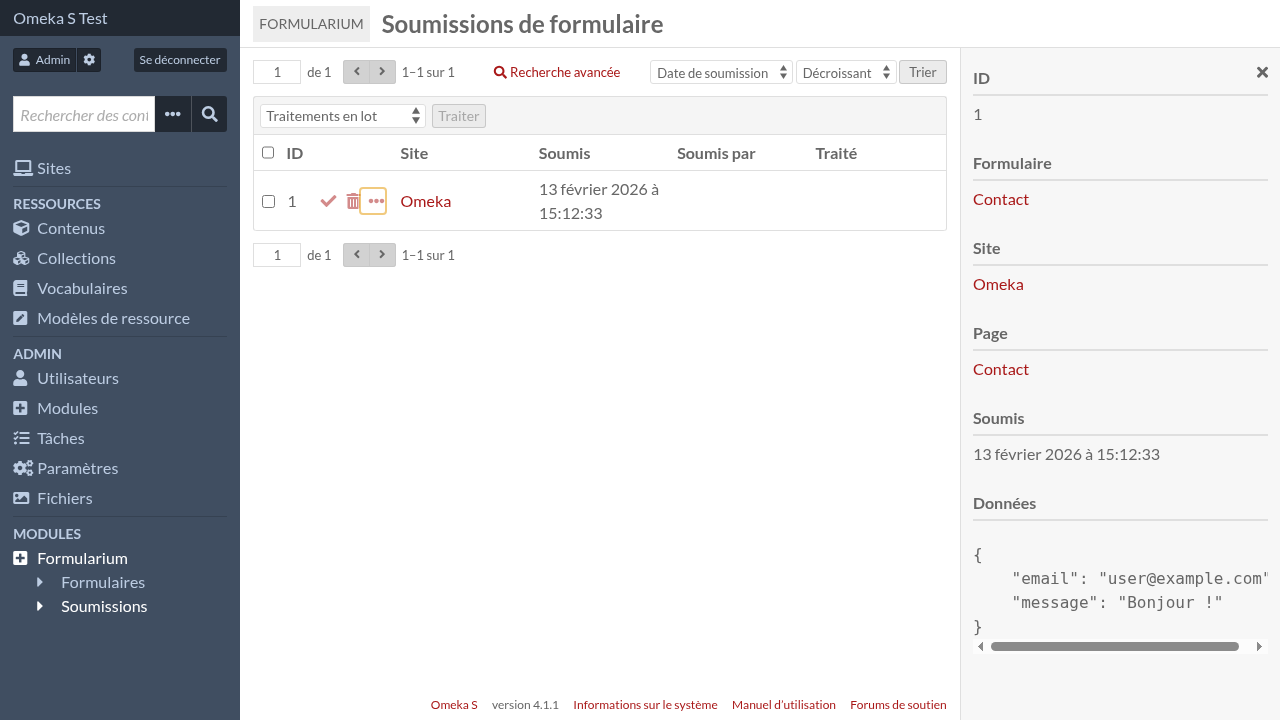Apply sorting with the Trier button
This screenshot has height=720, width=1280.
[922, 72]
